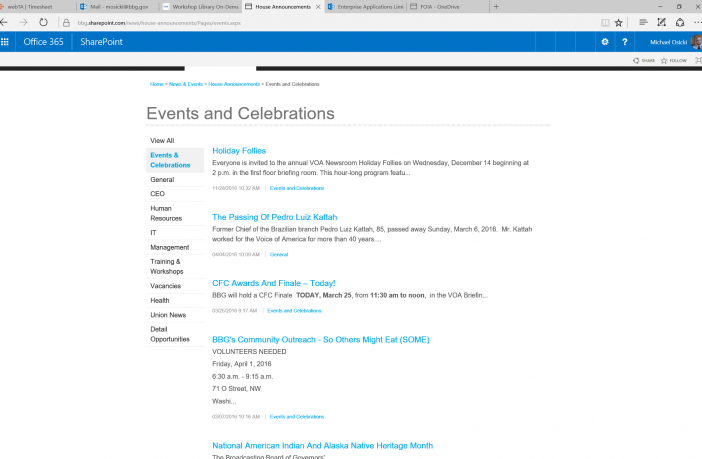
Task: Click Michael Osicki's profile picture
Action: point(697,42)
